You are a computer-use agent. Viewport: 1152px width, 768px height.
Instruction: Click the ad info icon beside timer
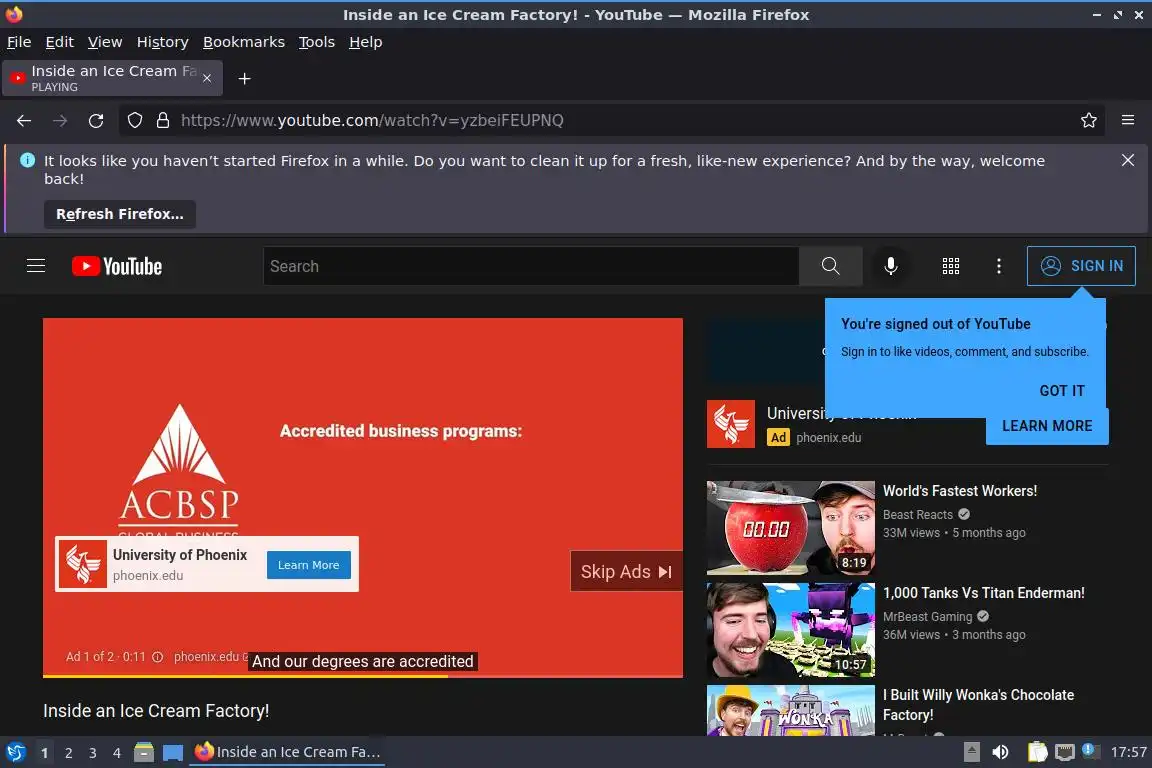point(157,657)
